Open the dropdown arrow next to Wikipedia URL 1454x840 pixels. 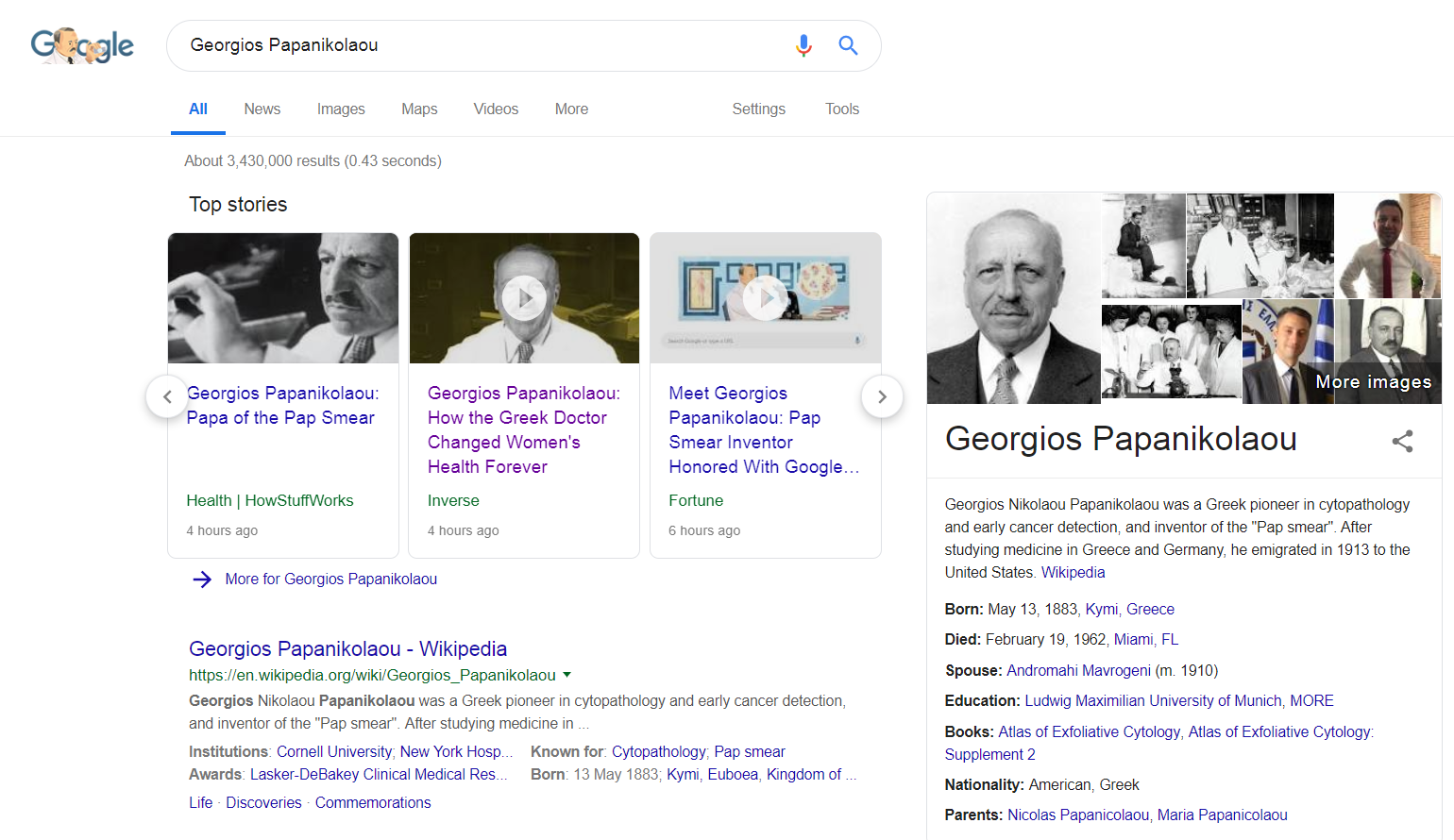[x=566, y=675]
